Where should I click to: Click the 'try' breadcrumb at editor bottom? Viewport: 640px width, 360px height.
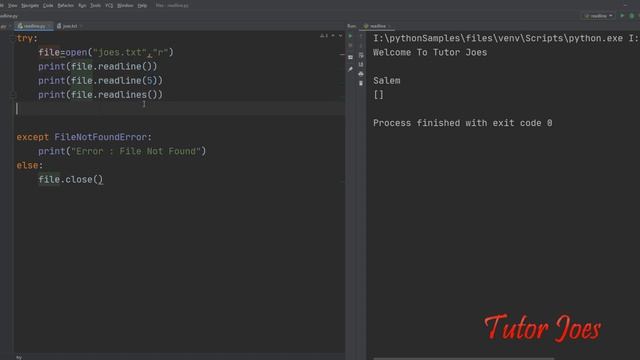coord(19,357)
